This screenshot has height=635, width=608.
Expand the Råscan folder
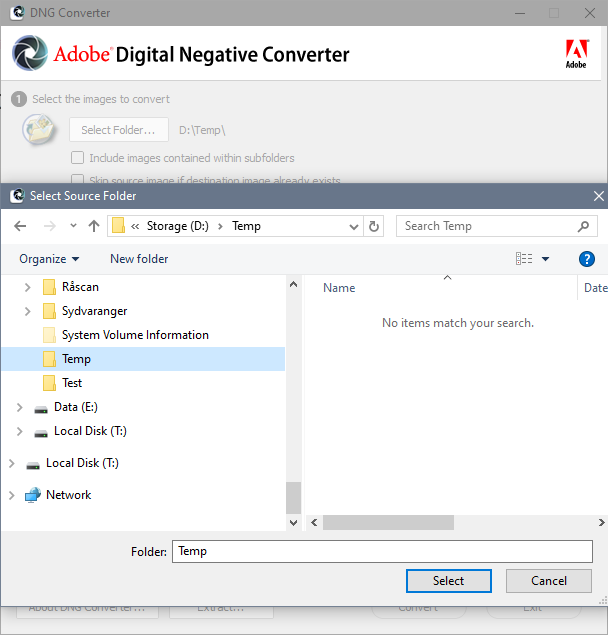click(x=27, y=287)
